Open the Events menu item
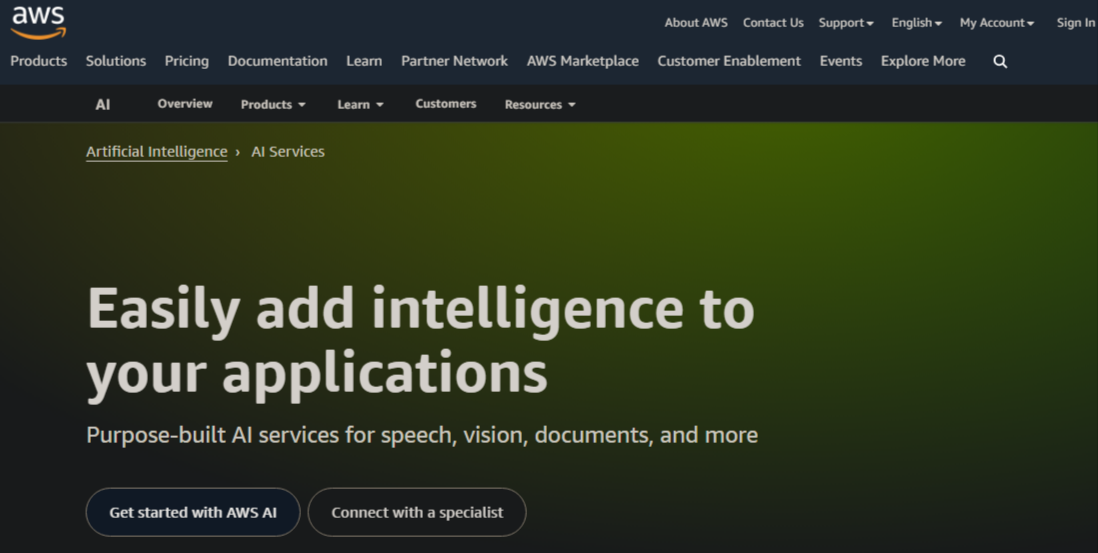The image size is (1098, 553). (x=840, y=61)
